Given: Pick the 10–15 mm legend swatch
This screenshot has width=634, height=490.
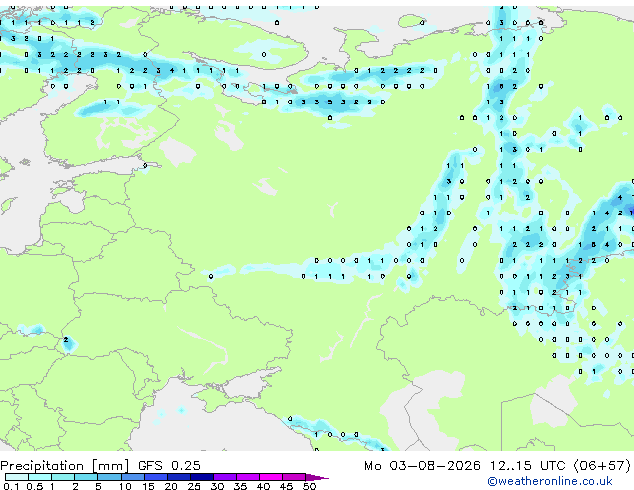Looking at the screenshot, I should 132,477.
